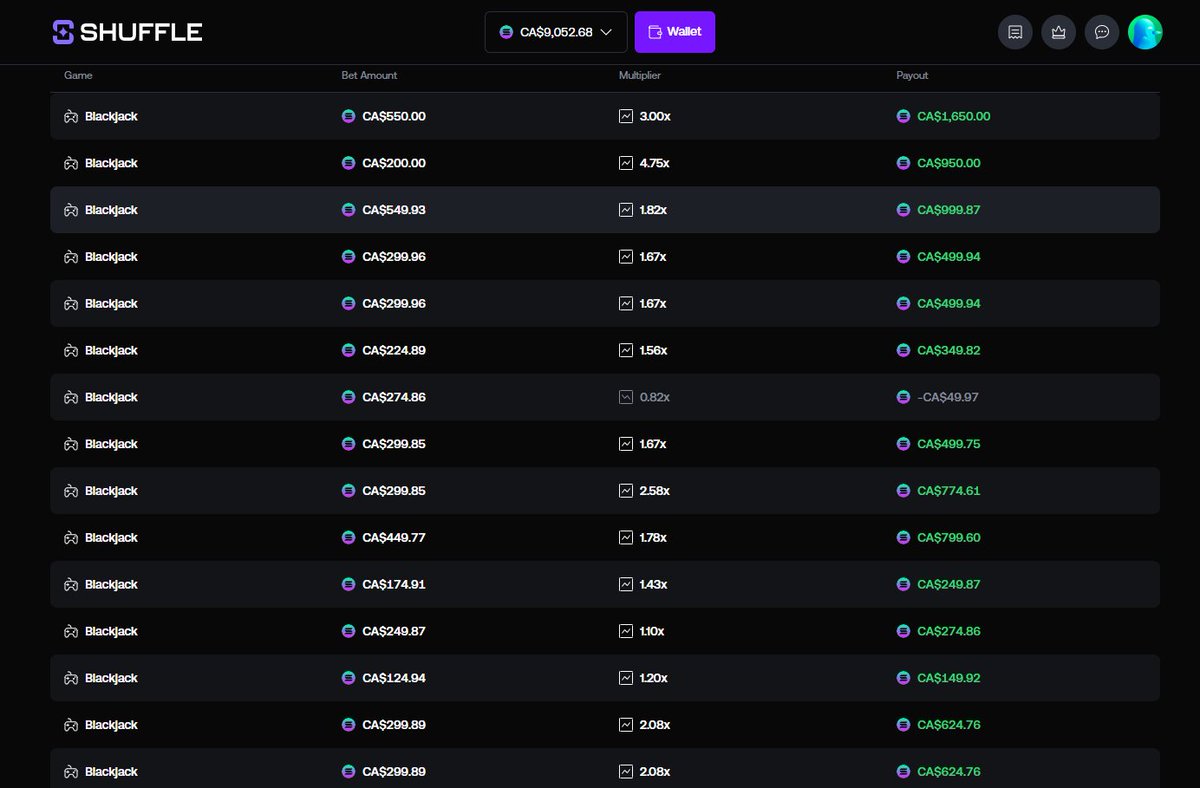Select the CA$1,650.00 payout value
The height and width of the screenshot is (788, 1200).
pyautogui.click(x=954, y=116)
